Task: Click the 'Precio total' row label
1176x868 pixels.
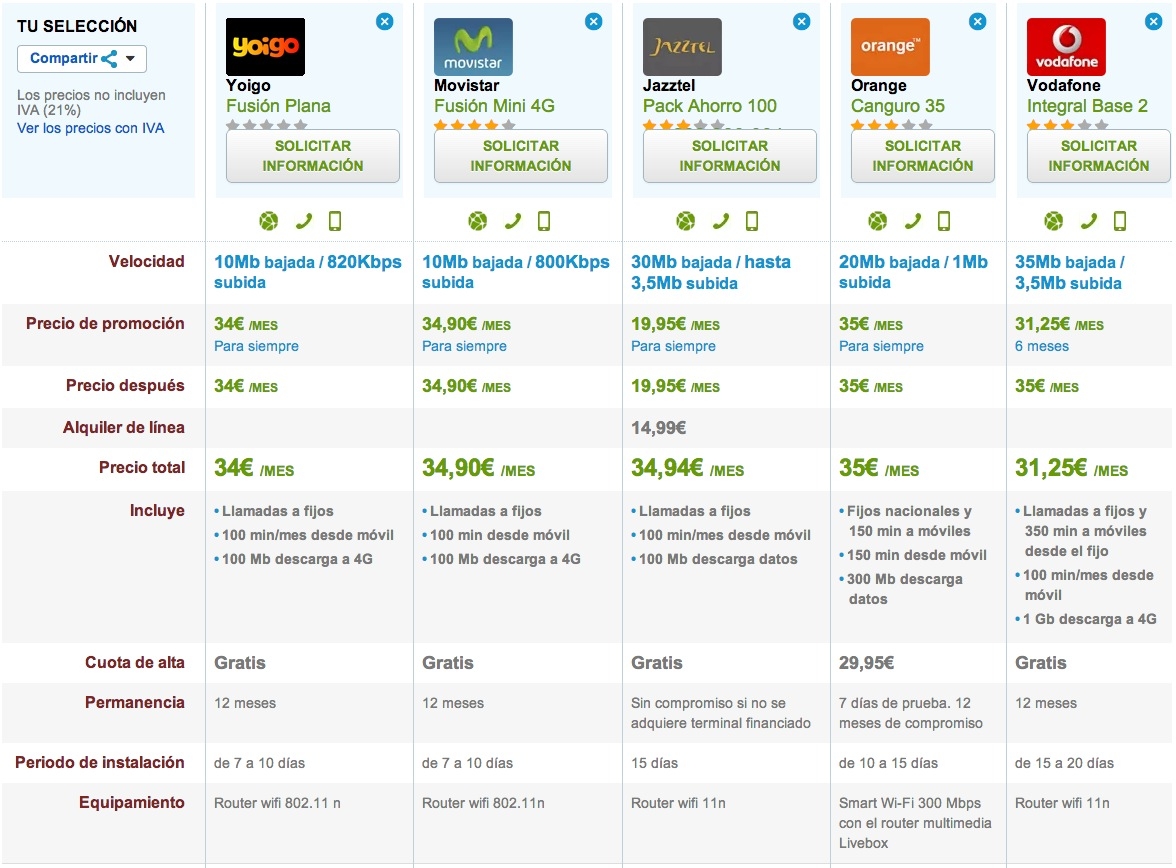Action: pos(142,467)
